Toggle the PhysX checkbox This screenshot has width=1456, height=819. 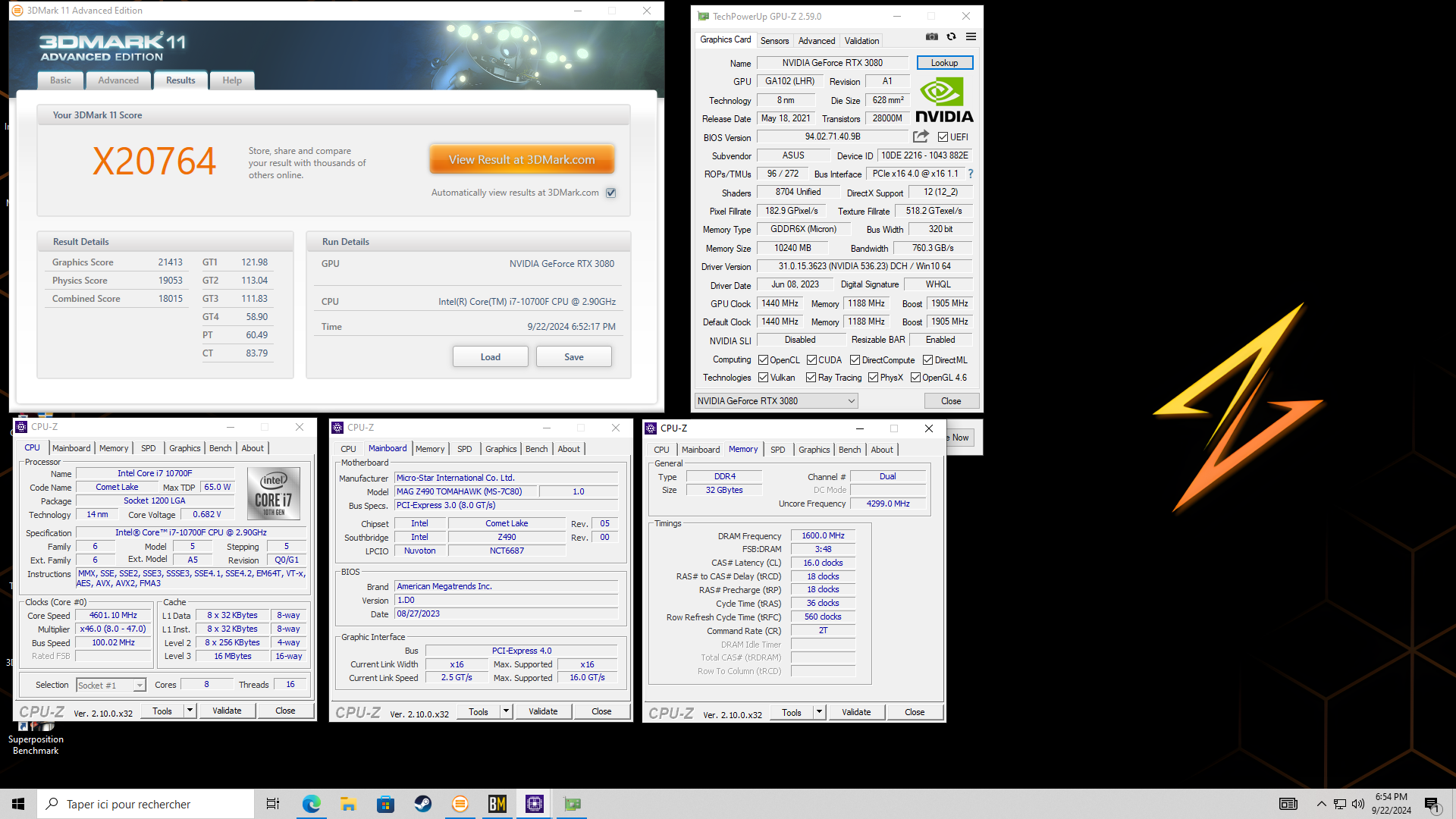pyautogui.click(x=874, y=378)
